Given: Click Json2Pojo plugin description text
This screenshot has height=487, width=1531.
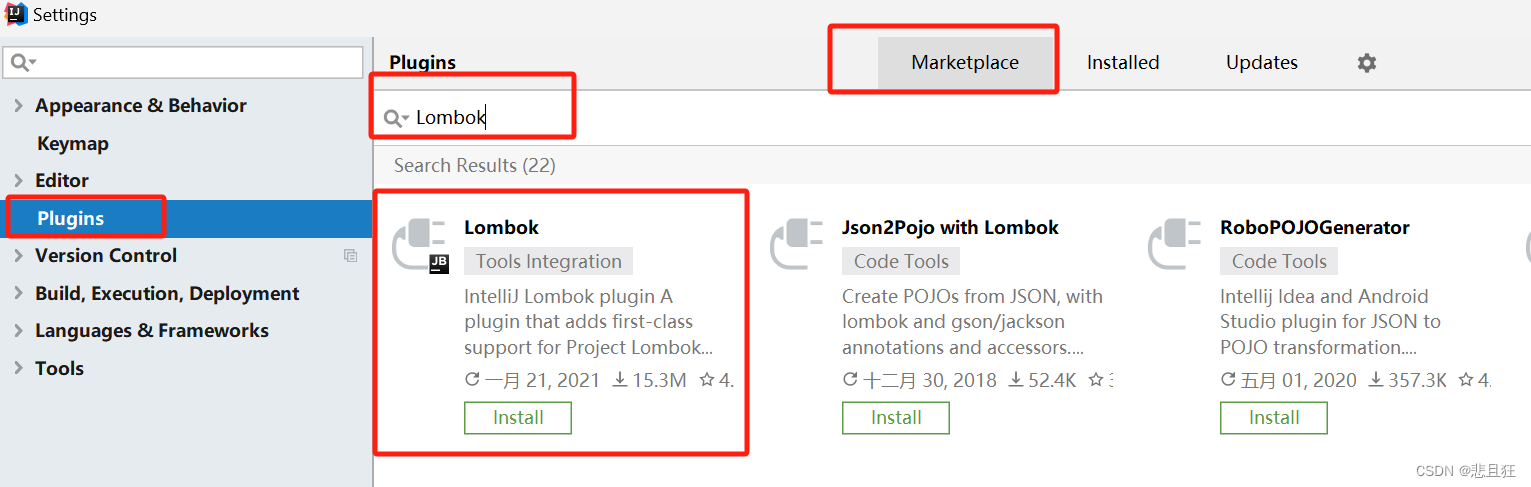Looking at the screenshot, I should click(972, 323).
